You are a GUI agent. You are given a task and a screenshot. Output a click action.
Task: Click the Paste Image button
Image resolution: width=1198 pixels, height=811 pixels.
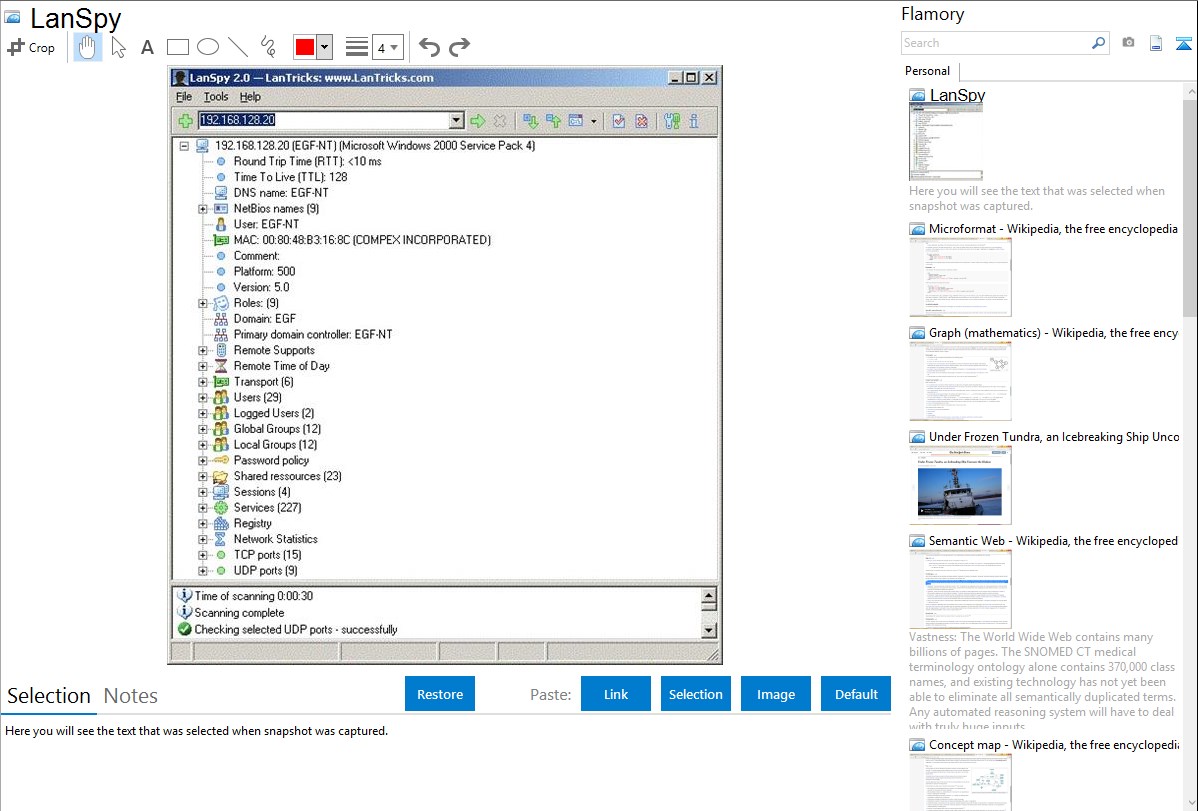click(775, 694)
